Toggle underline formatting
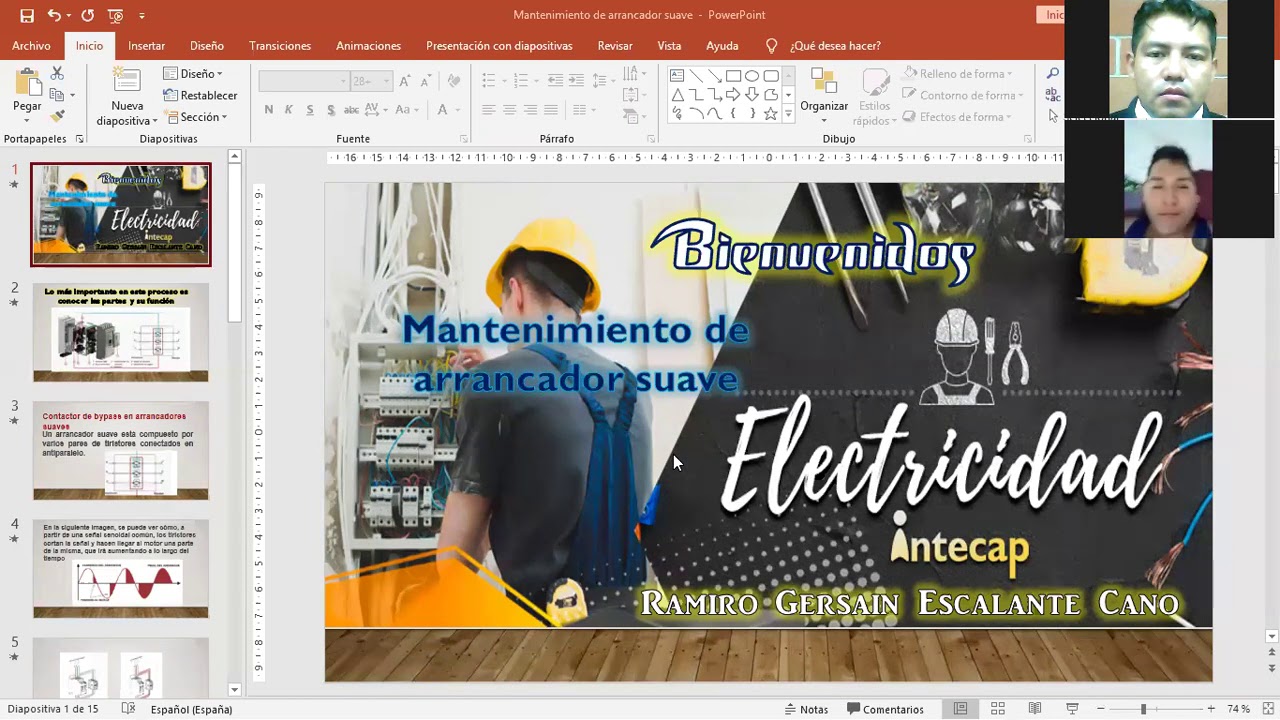 pos(310,110)
